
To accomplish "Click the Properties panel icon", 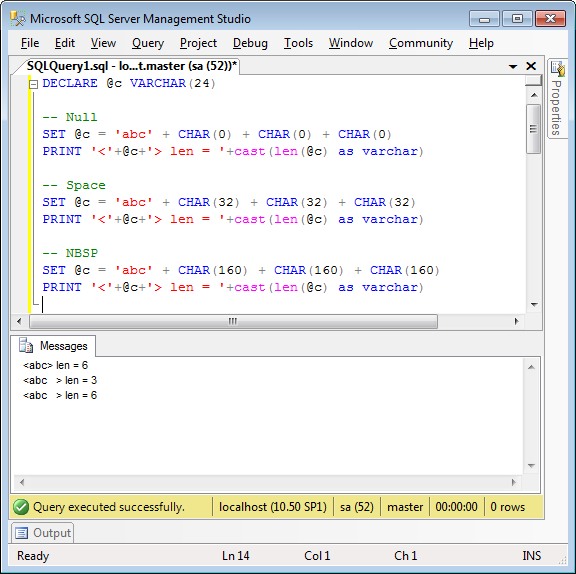I will 557,68.
